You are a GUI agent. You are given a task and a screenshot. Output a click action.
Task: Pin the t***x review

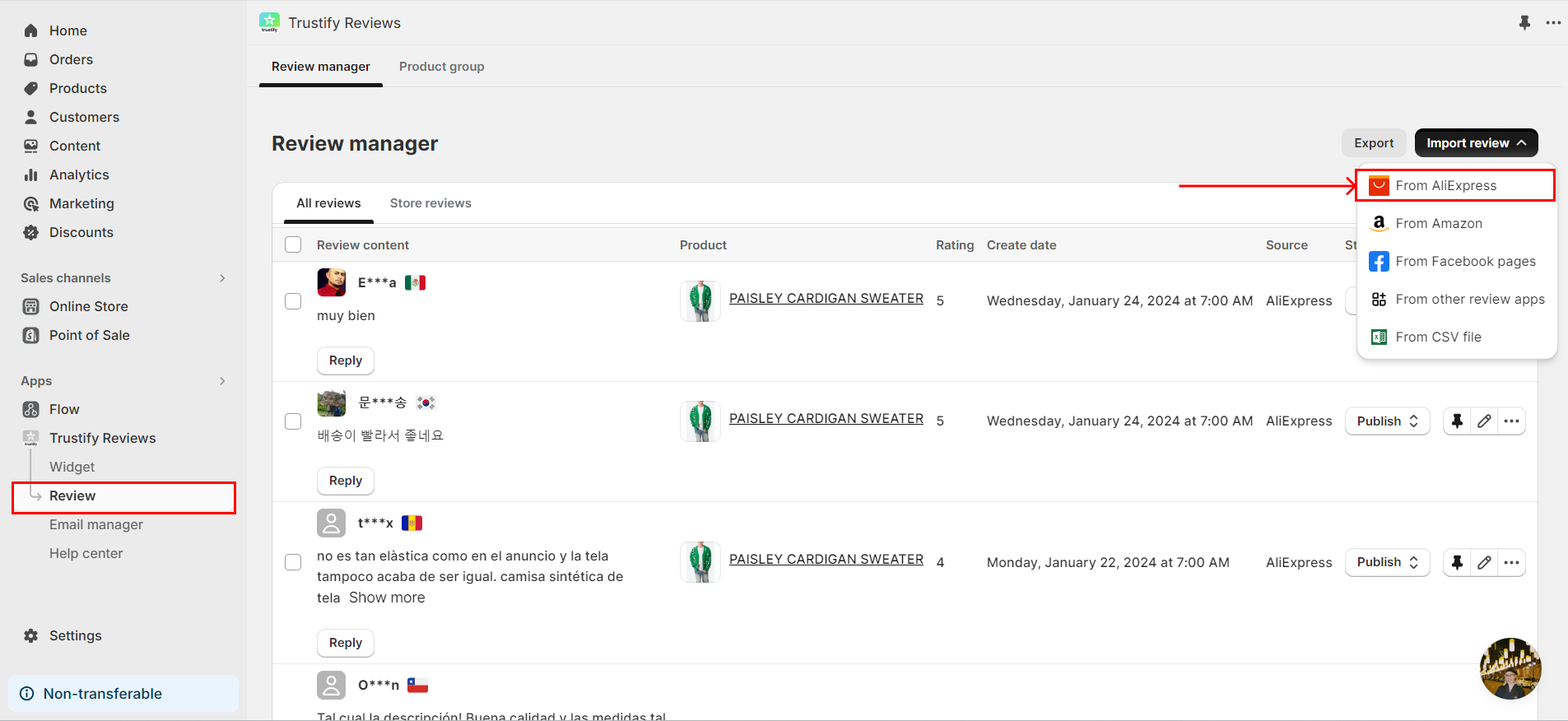coord(1457,563)
